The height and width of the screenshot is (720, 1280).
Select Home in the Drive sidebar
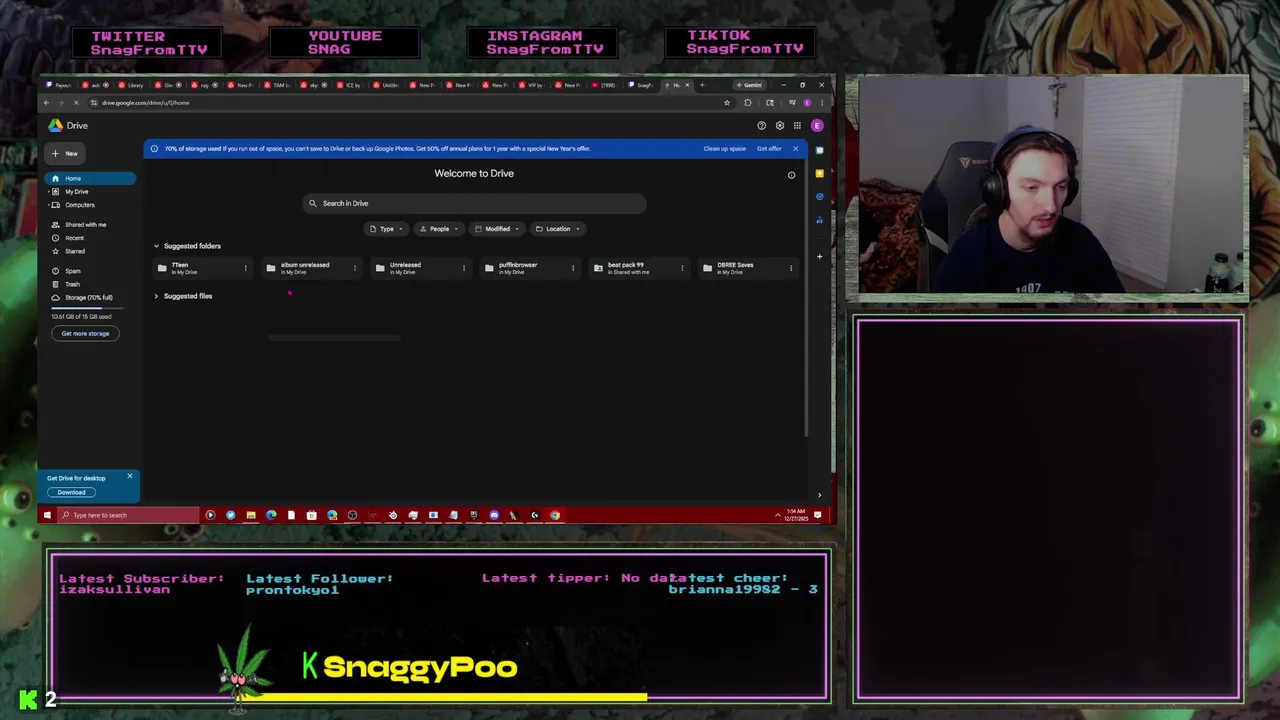(90, 178)
